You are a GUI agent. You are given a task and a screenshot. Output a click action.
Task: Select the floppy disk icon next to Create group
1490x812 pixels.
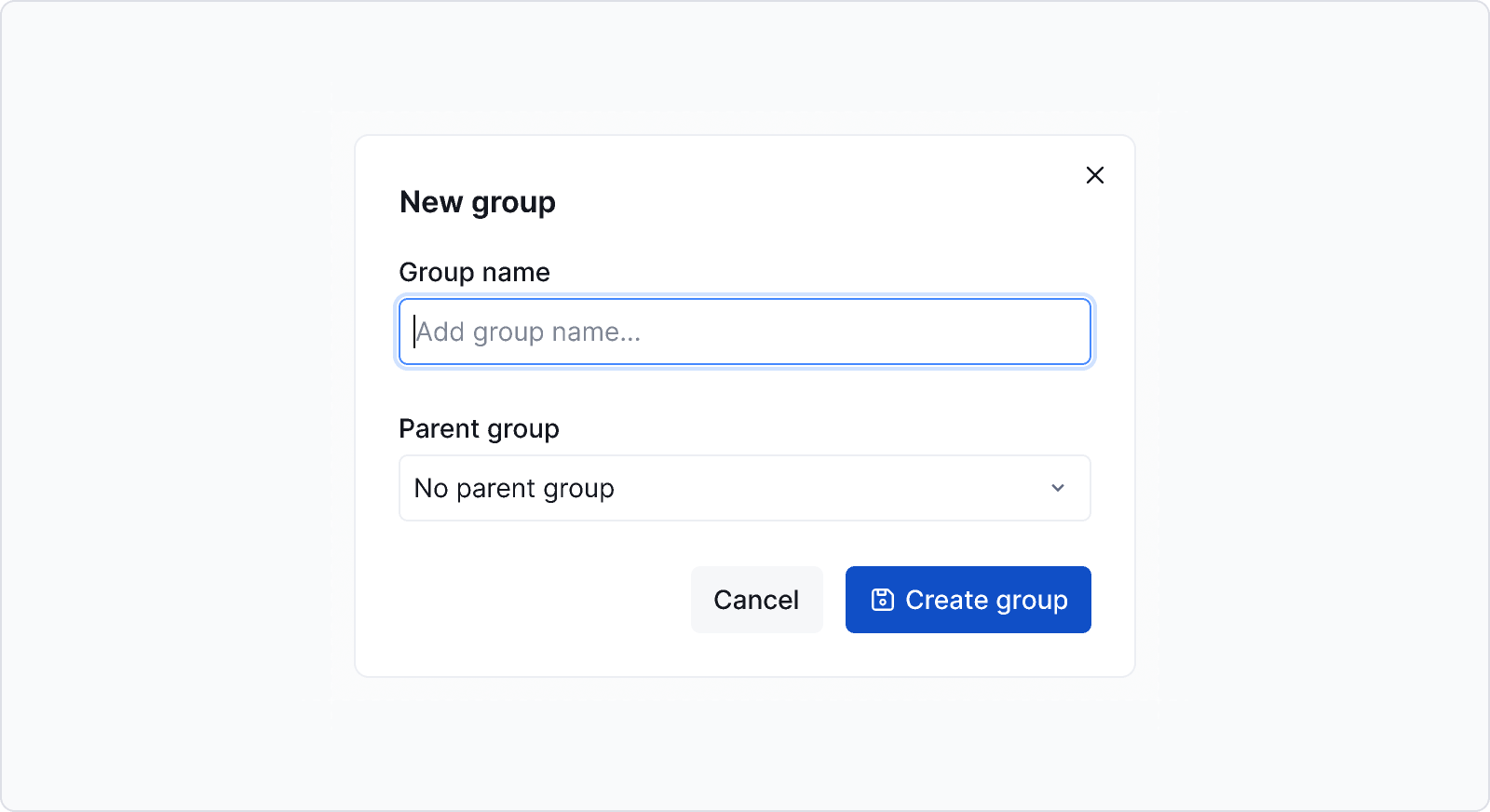coord(882,600)
